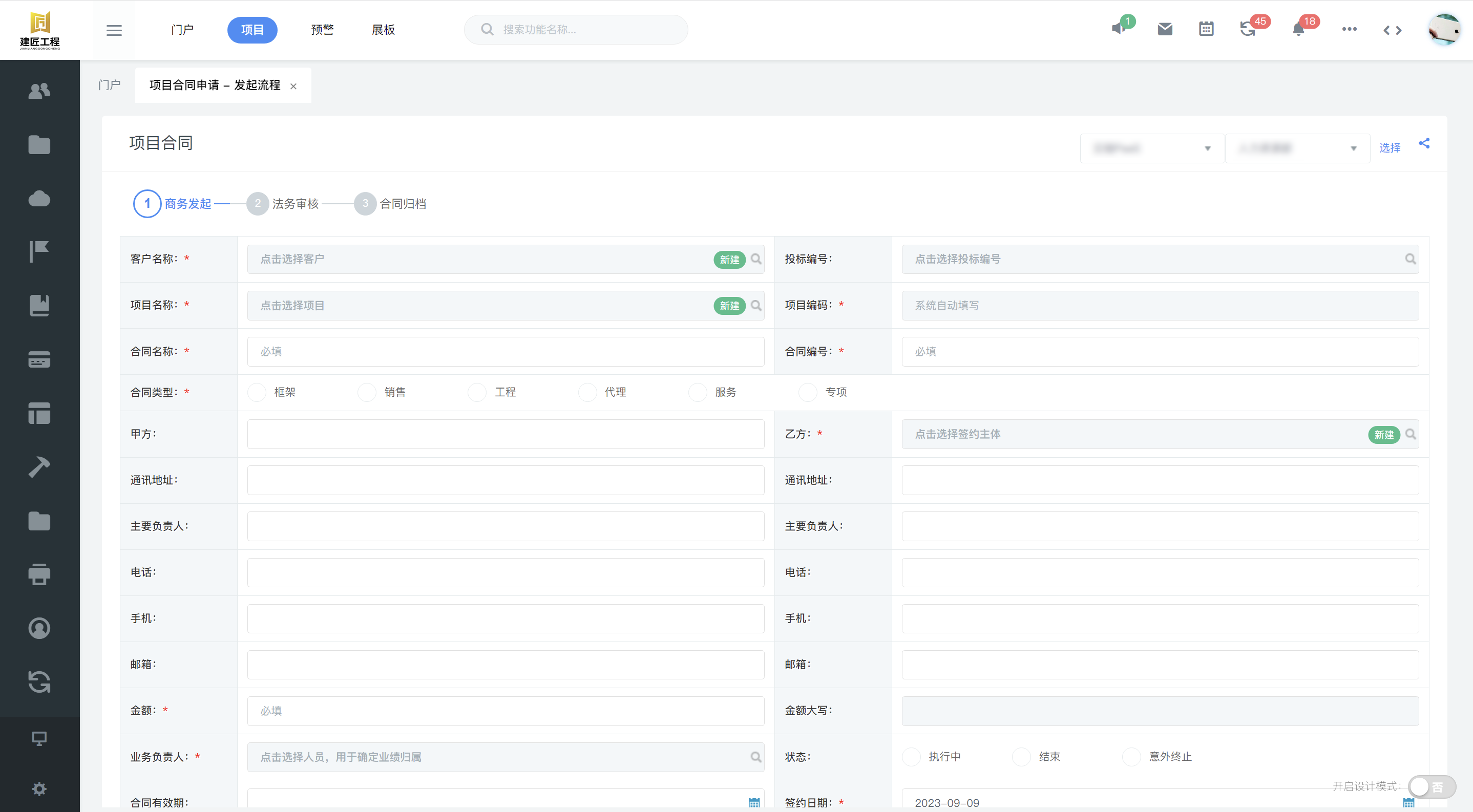Switch to the 预警 top menu
This screenshot has height=812, width=1473.
click(322, 30)
